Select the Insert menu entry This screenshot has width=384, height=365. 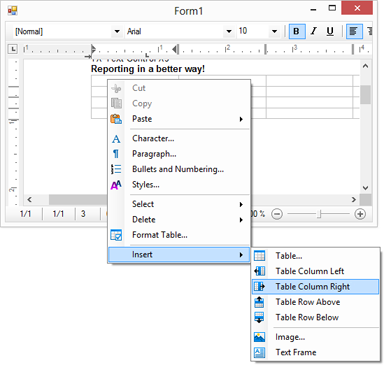pyautogui.click(x=179, y=255)
